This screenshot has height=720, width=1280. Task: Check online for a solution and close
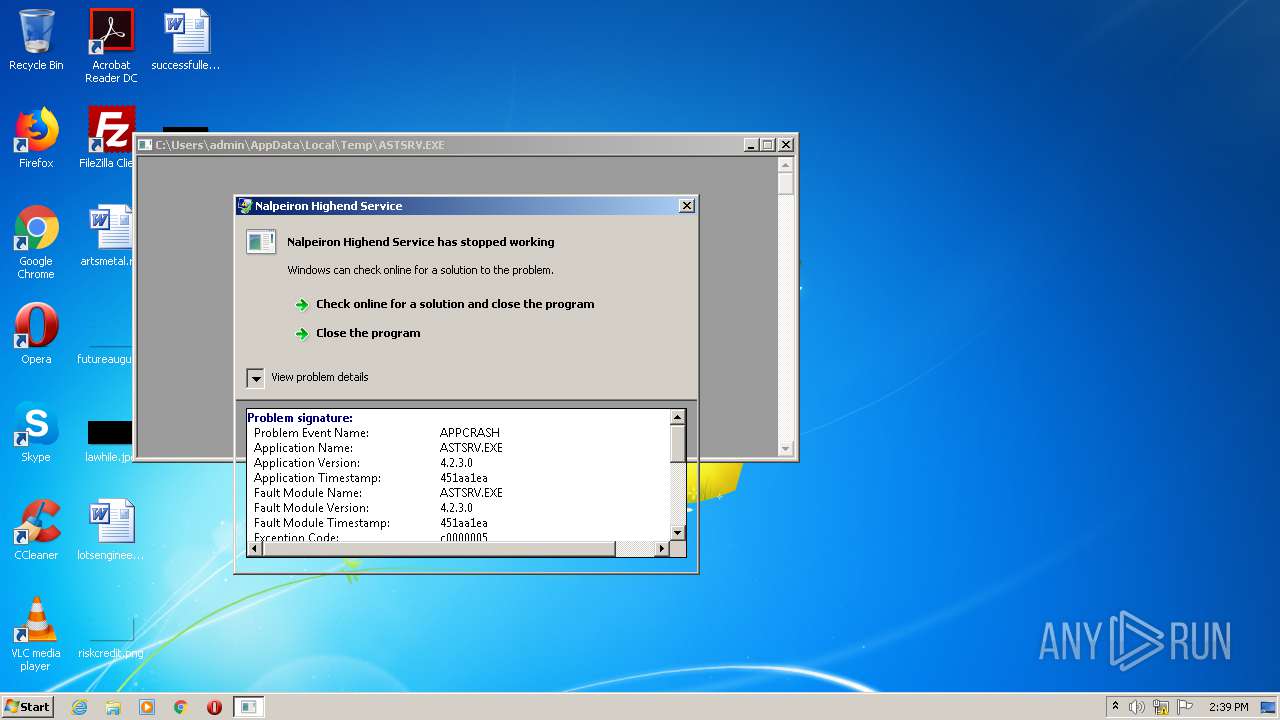coord(455,304)
